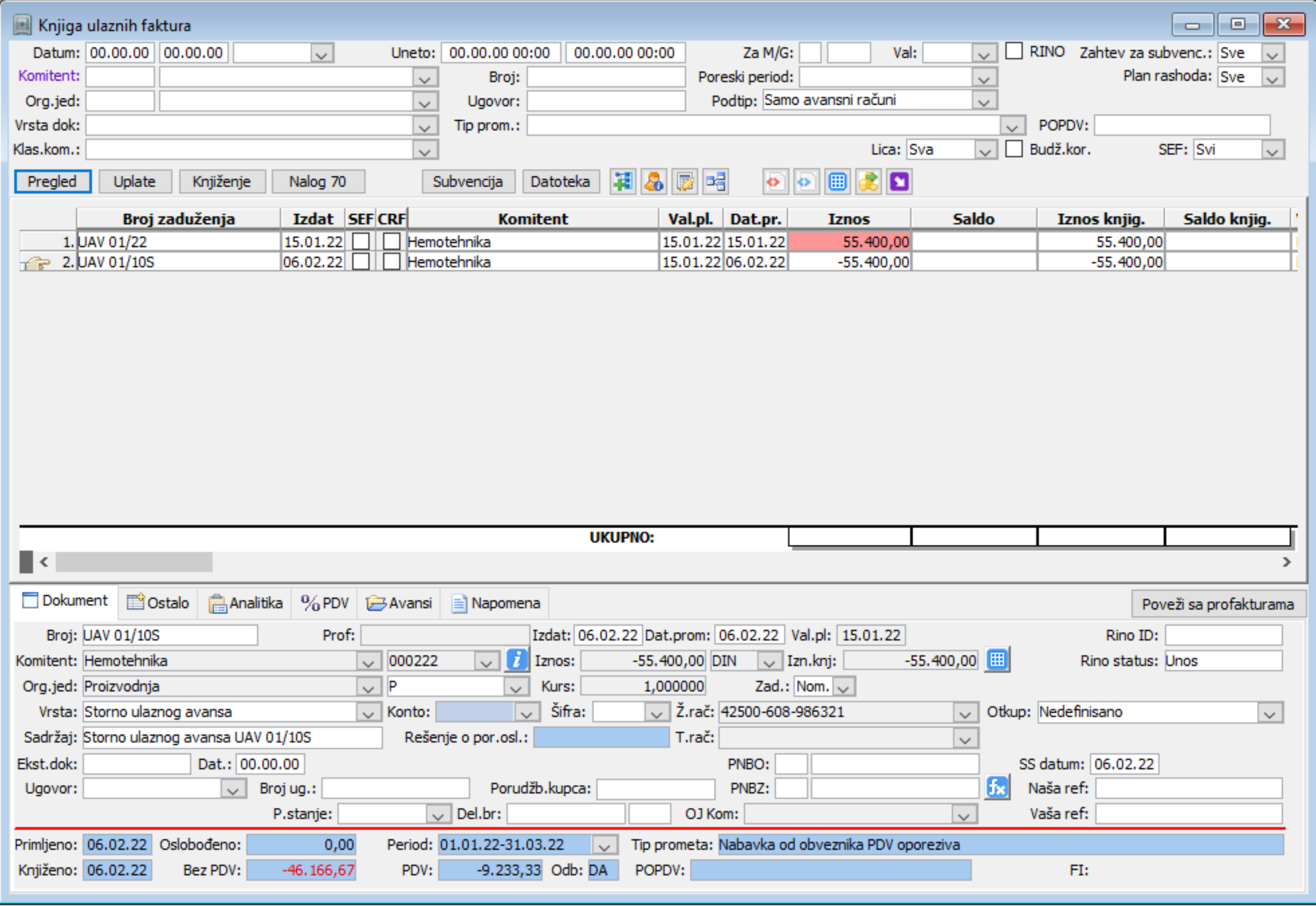Tick the SEF checkbox for UAV 01/10S
The height and width of the screenshot is (906, 1316).
coord(361,262)
